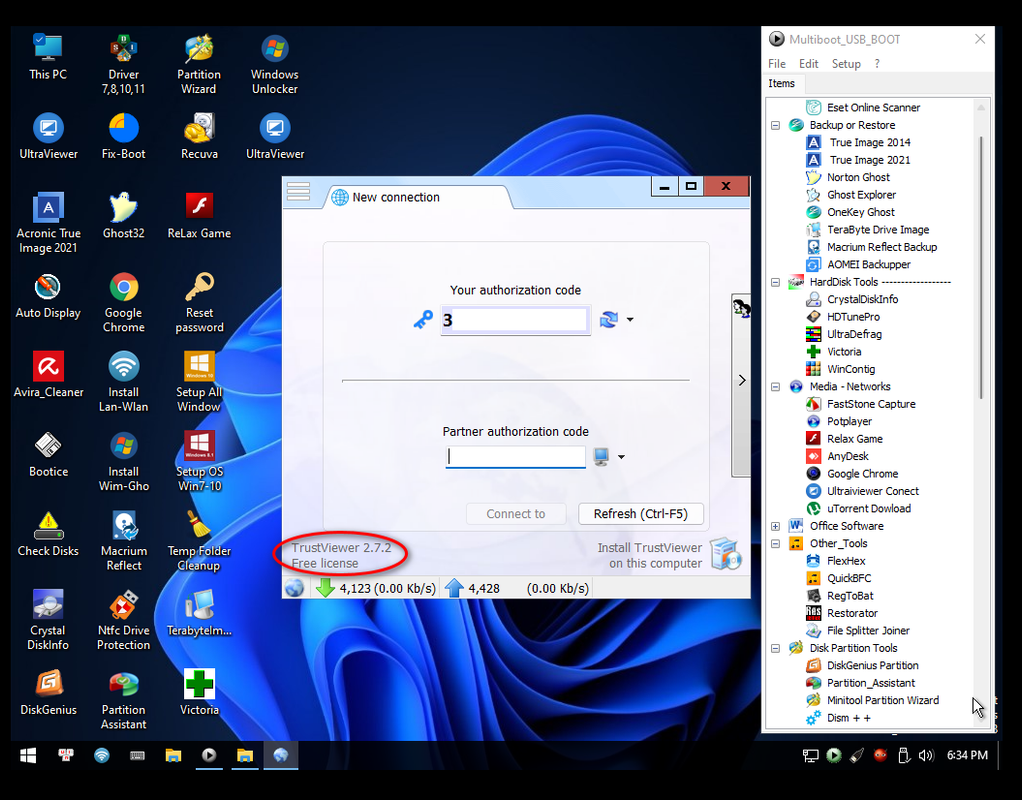
Task: Click the Connect to button
Action: click(516, 514)
